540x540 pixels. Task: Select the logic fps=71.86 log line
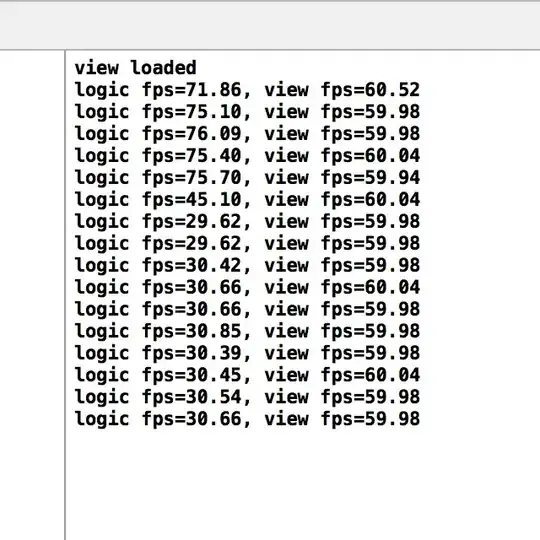click(x=247, y=90)
